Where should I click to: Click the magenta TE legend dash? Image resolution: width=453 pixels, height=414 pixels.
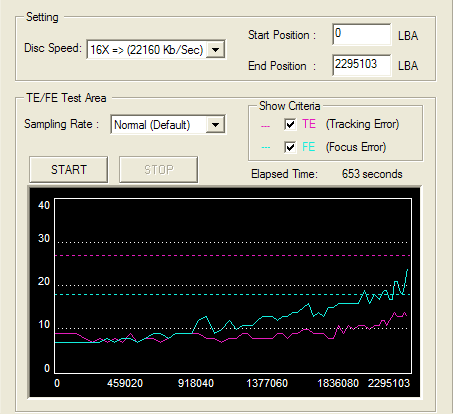[x=265, y=126]
